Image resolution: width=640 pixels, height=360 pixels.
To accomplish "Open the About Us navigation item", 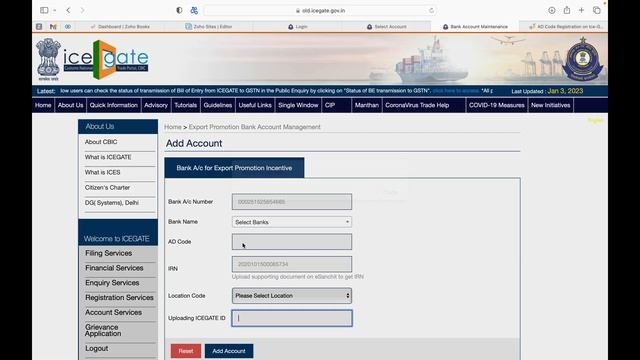I will coord(70,105).
